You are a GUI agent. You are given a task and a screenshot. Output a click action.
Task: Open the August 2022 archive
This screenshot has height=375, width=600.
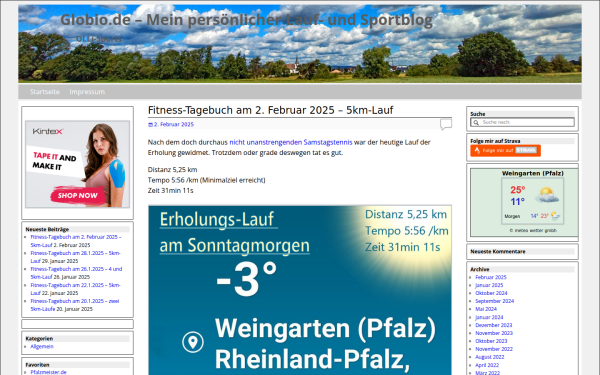pyautogui.click(x=490, y=357)
